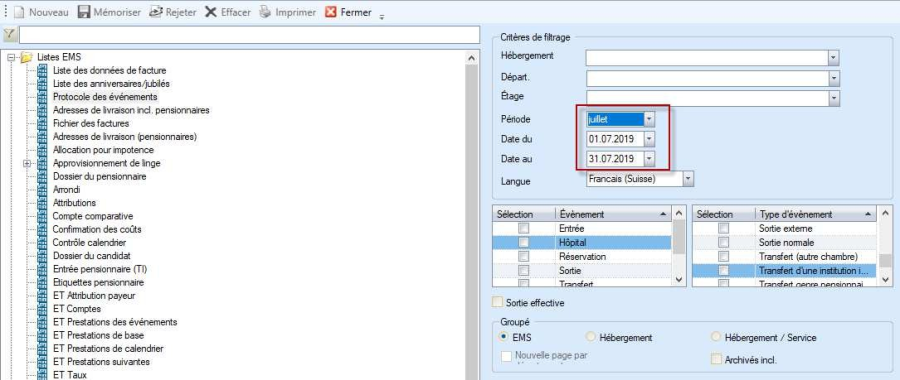
Task: Click the Type d'évènement list scroll up arrow
Action: click(x=885, y=214)
